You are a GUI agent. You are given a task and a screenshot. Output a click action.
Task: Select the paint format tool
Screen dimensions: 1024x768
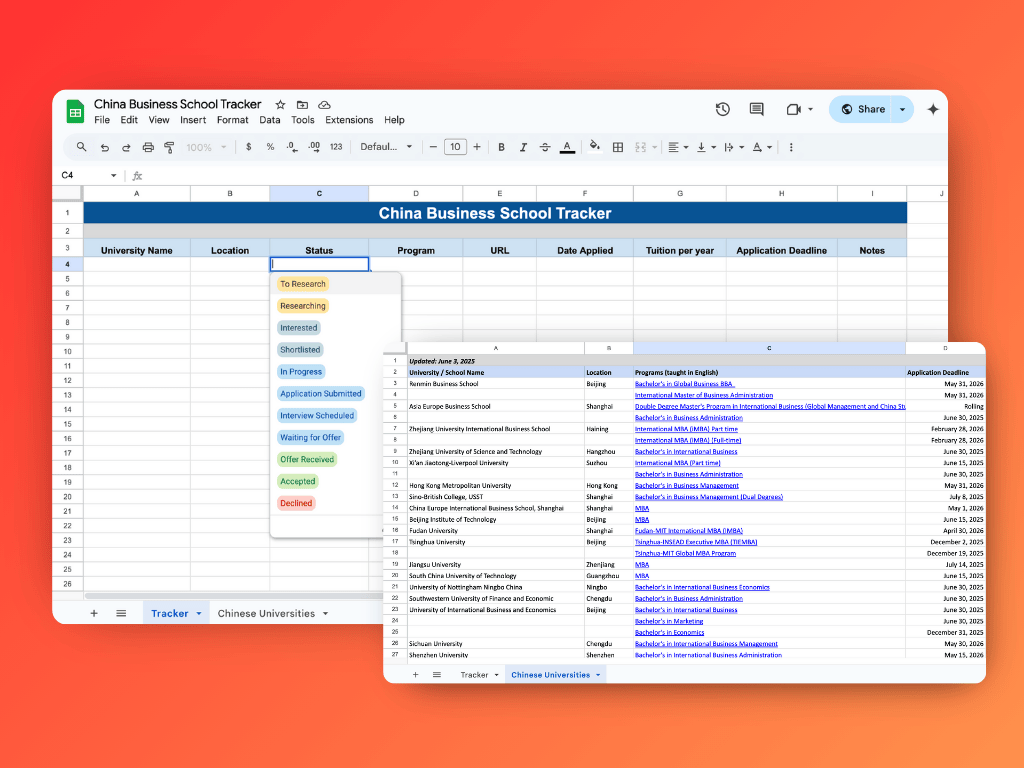tap(169, 147)
